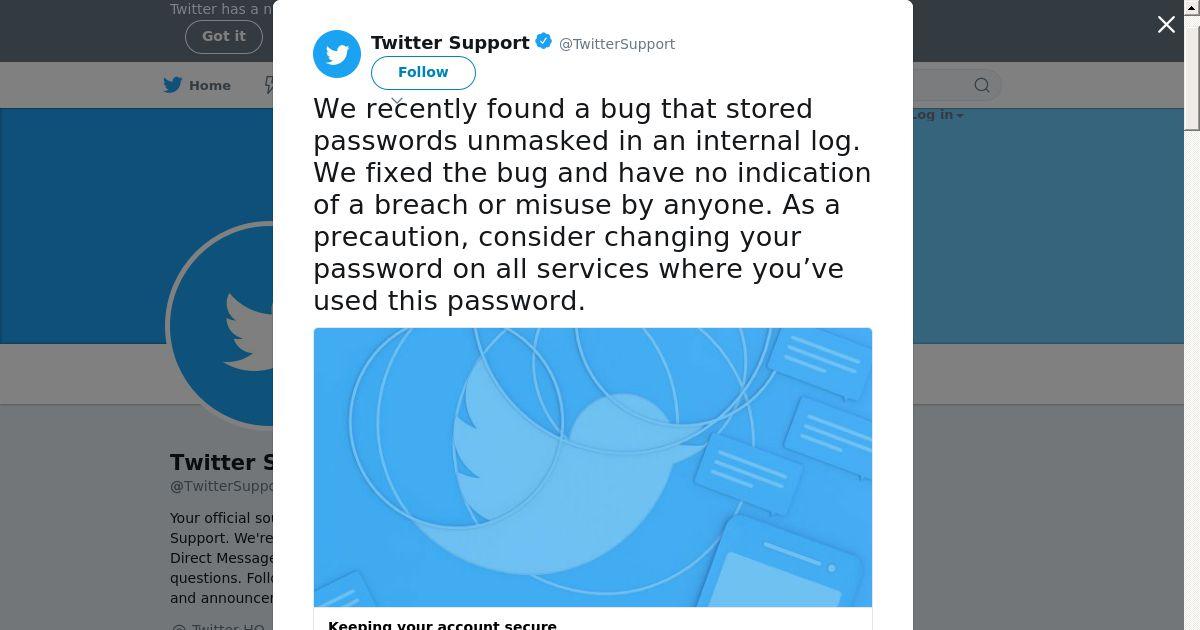Dismiss the banner with Got it
The height and width of the screenshot is (630, 1200).
(224, 36)
